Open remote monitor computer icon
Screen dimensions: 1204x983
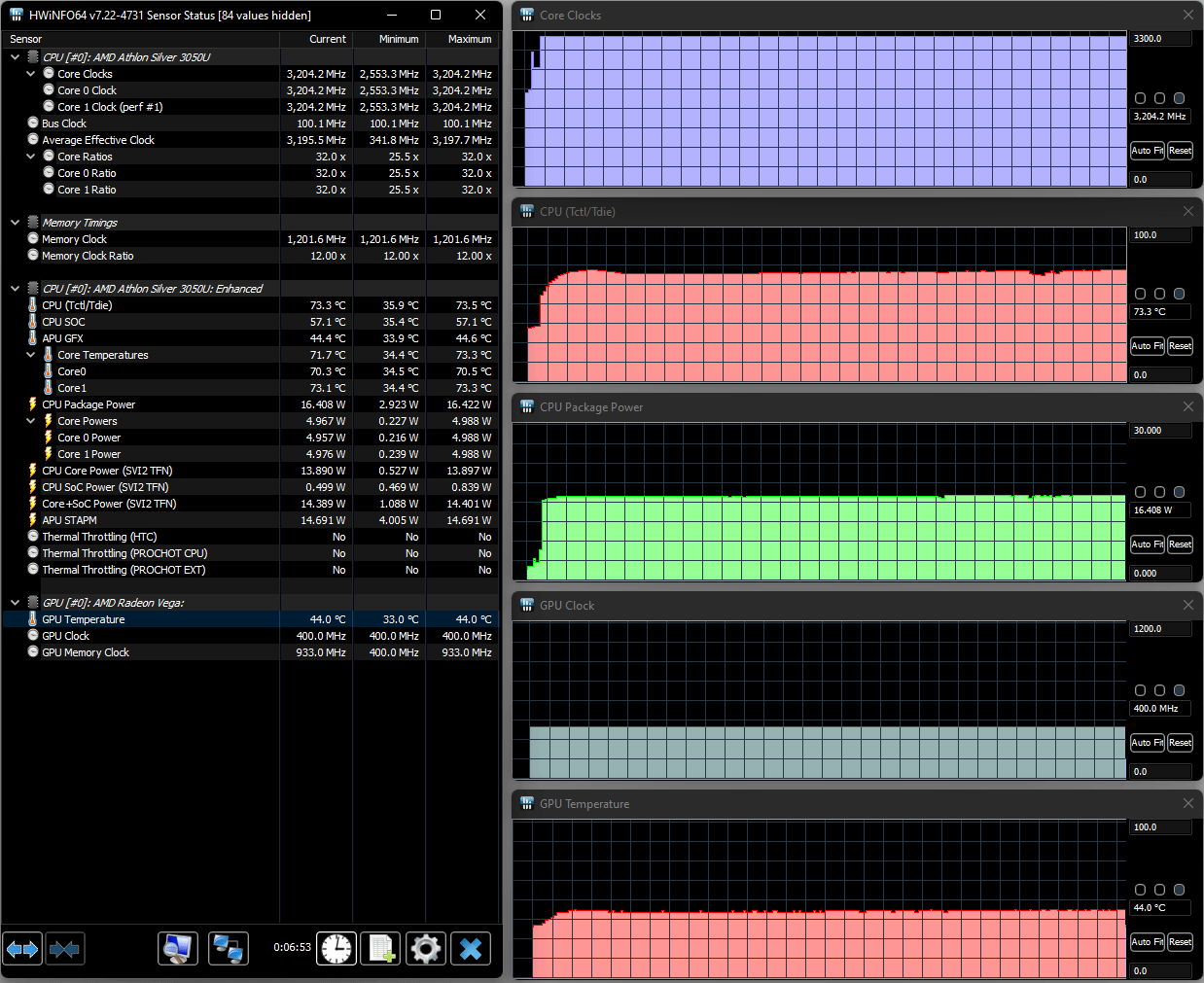(178, 949)
